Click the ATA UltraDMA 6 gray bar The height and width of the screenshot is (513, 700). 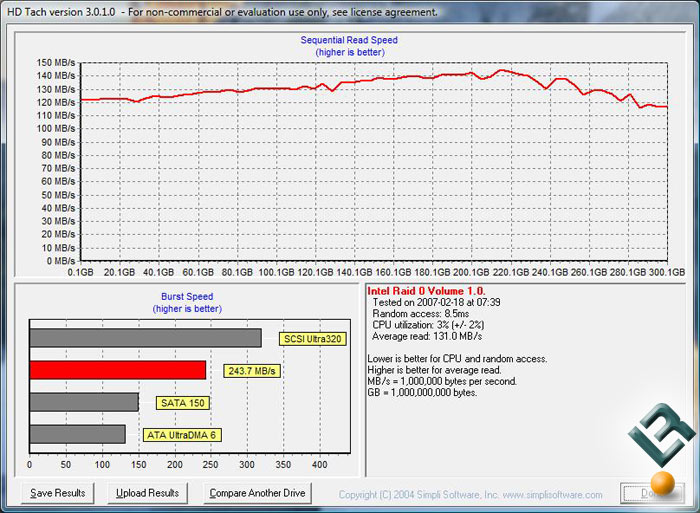[x=77, y=434]
